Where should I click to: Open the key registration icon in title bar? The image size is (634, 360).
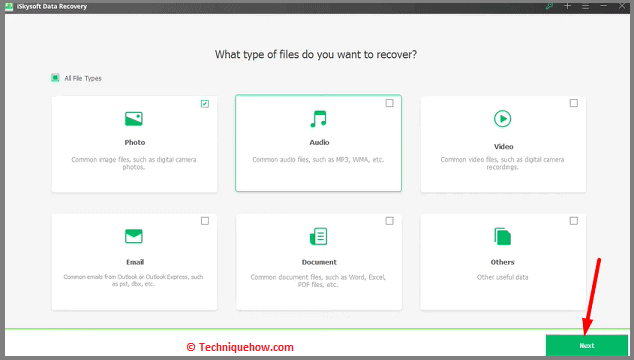549,6
